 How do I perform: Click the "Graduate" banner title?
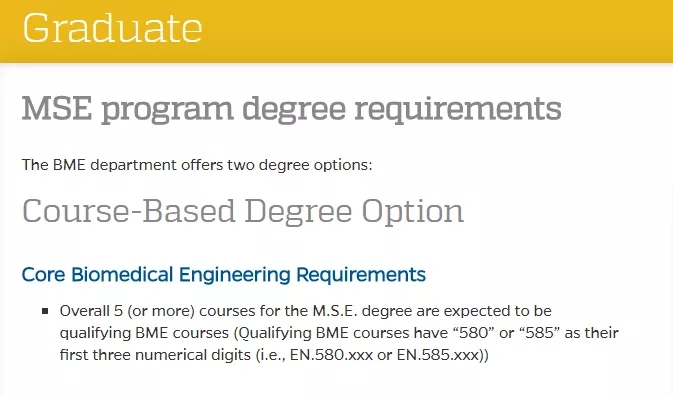point(112,28)
